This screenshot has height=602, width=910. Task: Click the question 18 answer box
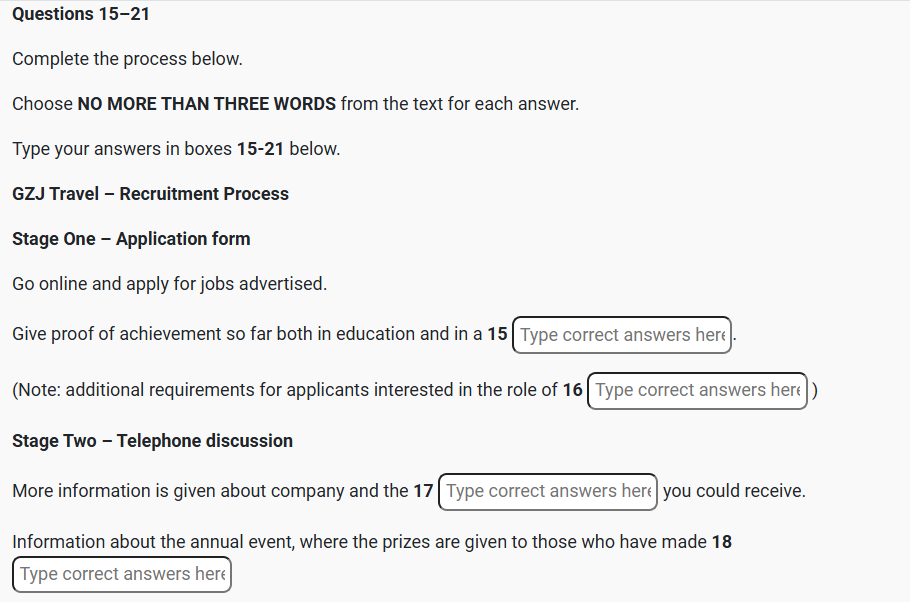(x=122, y=574)
